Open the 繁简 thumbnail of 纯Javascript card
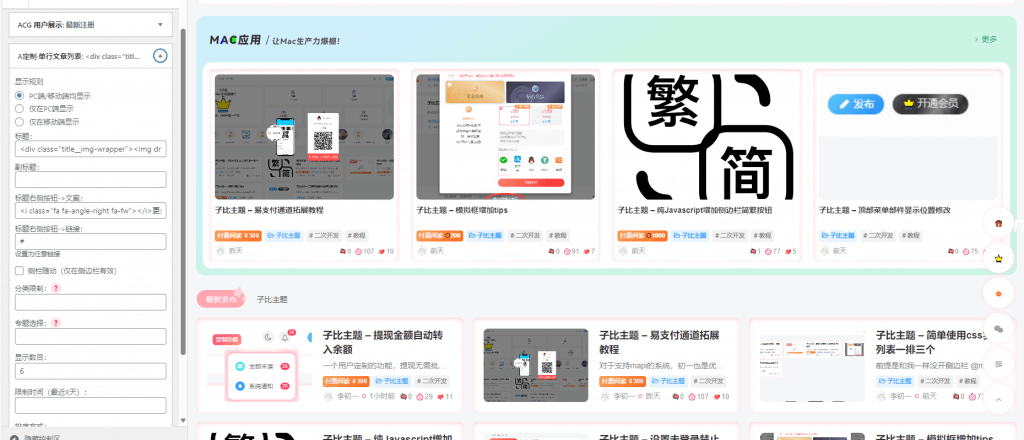Screen dimensions: 1024x440 pyautogui.click(x=707, y=136)
